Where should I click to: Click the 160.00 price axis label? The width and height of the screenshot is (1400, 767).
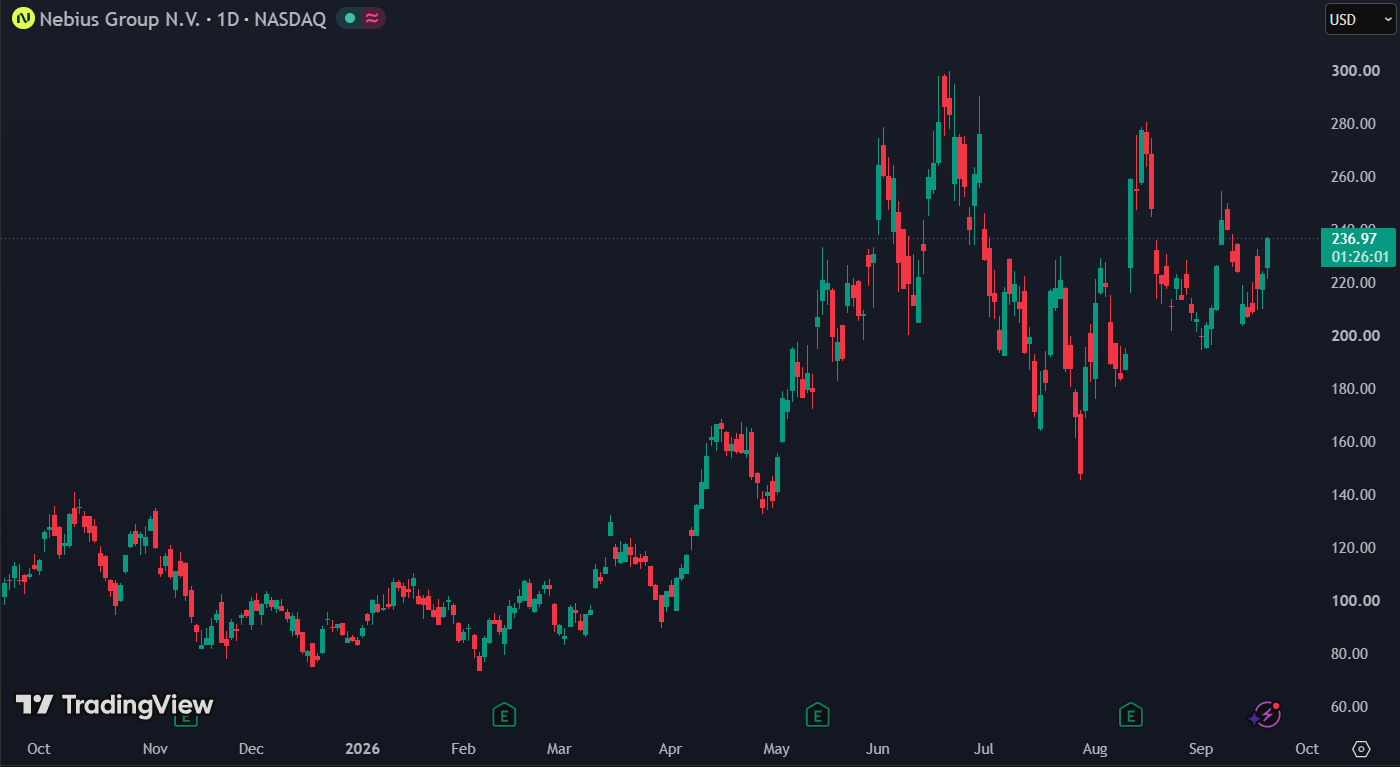tap(1353, 442)
